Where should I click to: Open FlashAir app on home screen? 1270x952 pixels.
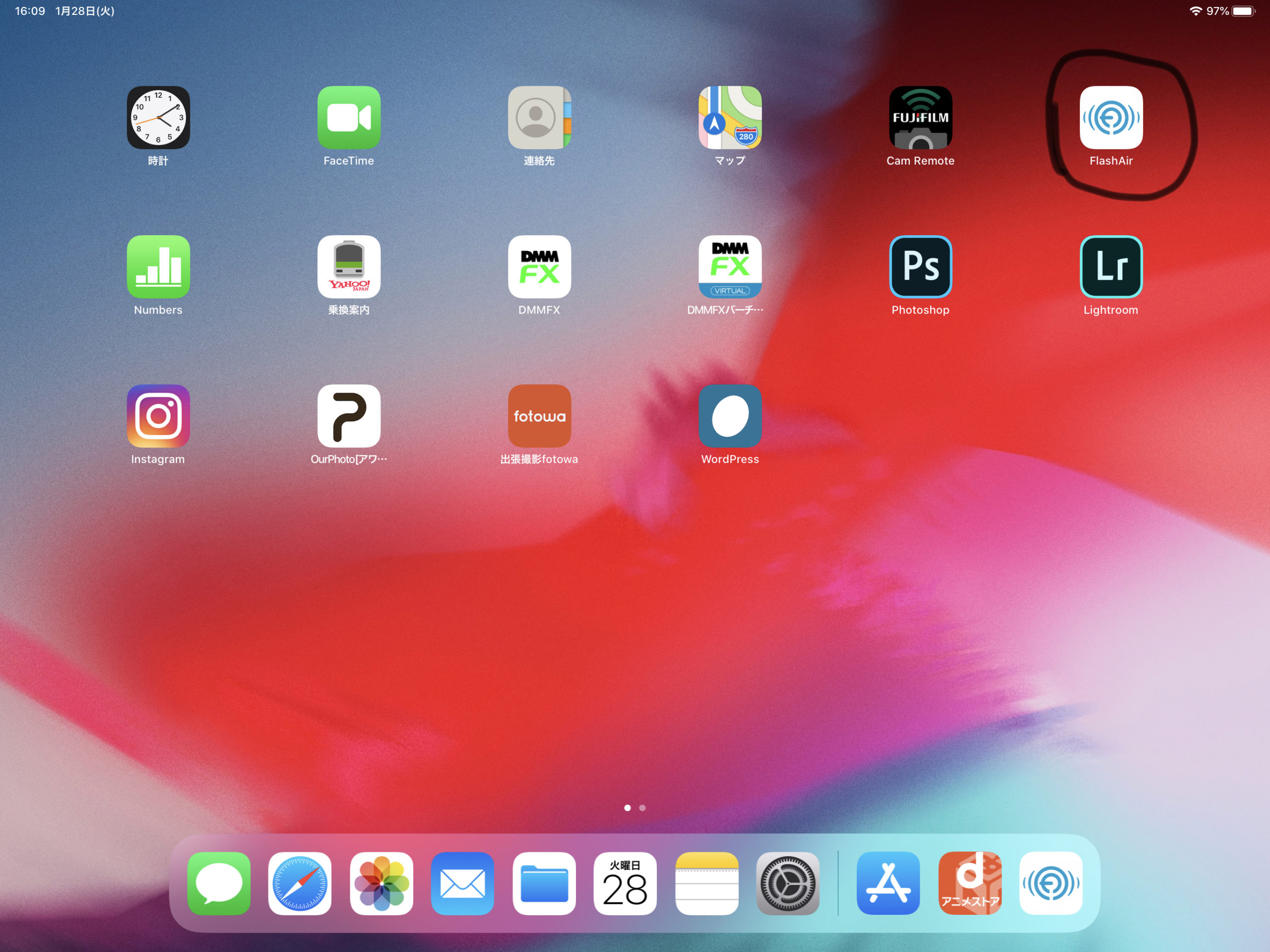click(x=1111, y=118)
